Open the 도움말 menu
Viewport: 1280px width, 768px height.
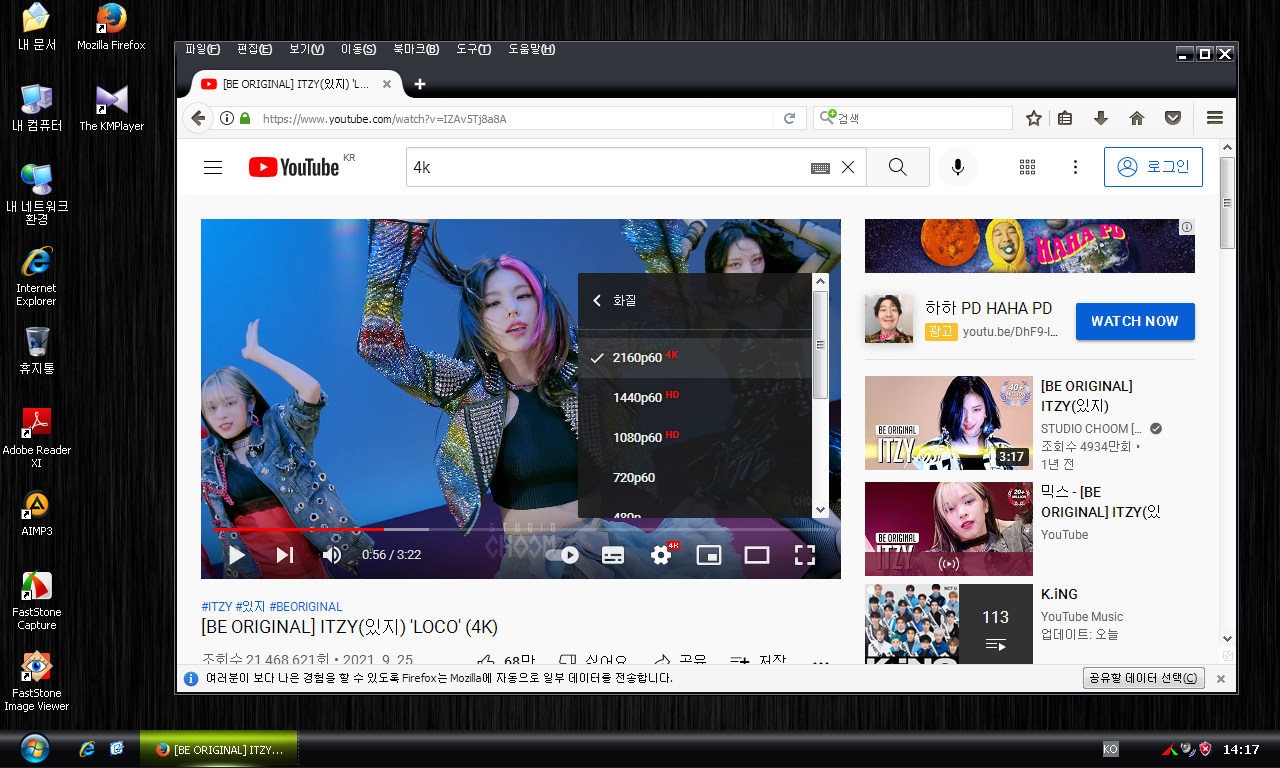(x=531, y=49)
